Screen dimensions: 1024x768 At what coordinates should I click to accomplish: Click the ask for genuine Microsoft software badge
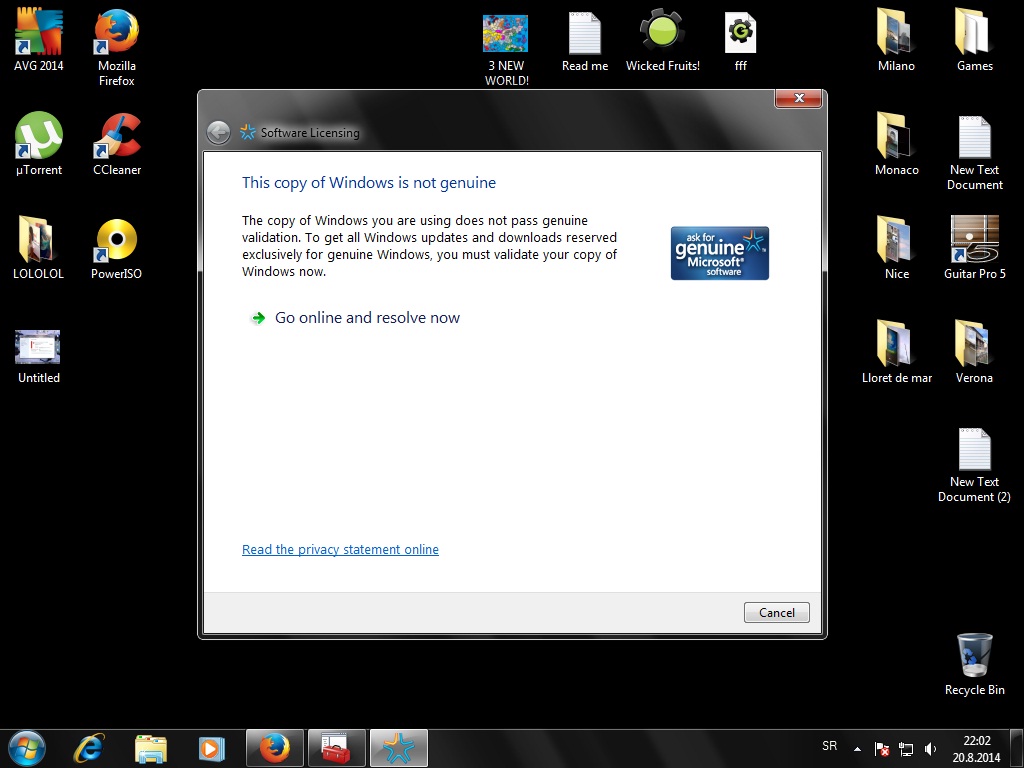[720, 253]
